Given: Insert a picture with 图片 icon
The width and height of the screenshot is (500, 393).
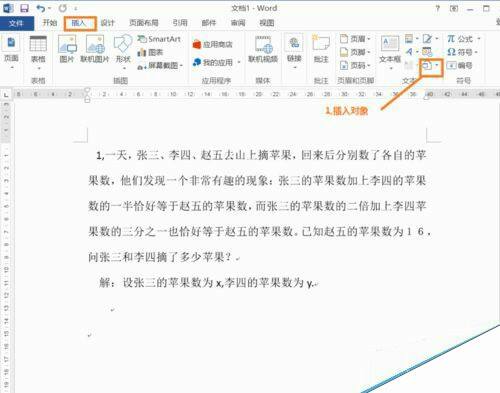Looking at the screenshot, I should [x=67, y=49].
